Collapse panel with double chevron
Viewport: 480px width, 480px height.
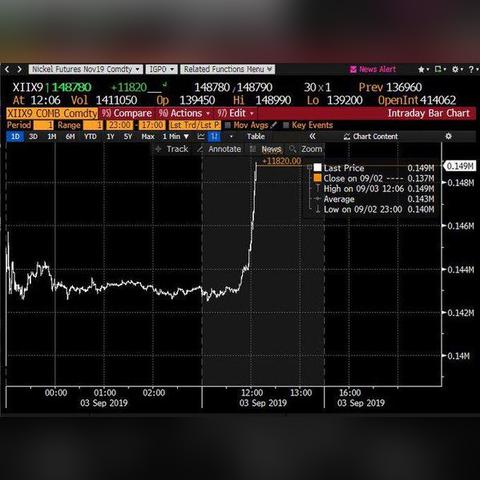coord(312,136)
